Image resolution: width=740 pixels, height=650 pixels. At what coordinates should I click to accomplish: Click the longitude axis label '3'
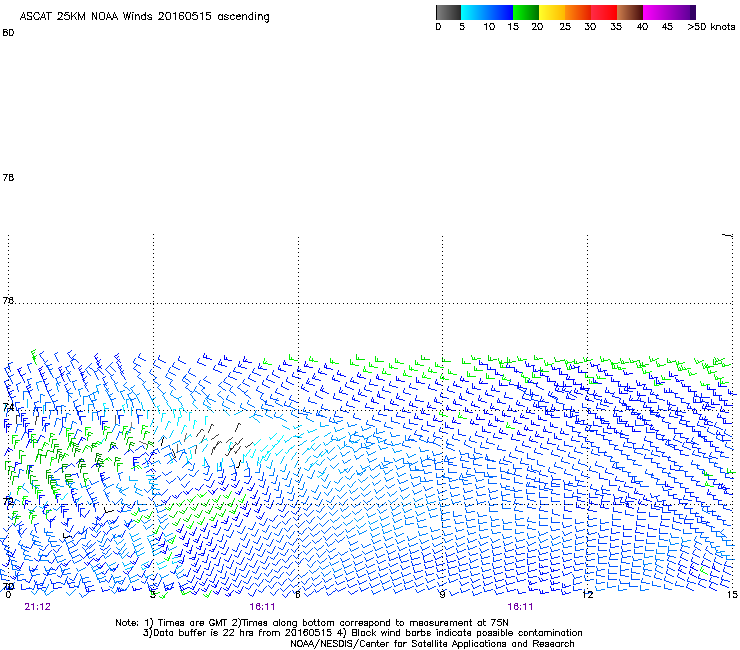153,594
